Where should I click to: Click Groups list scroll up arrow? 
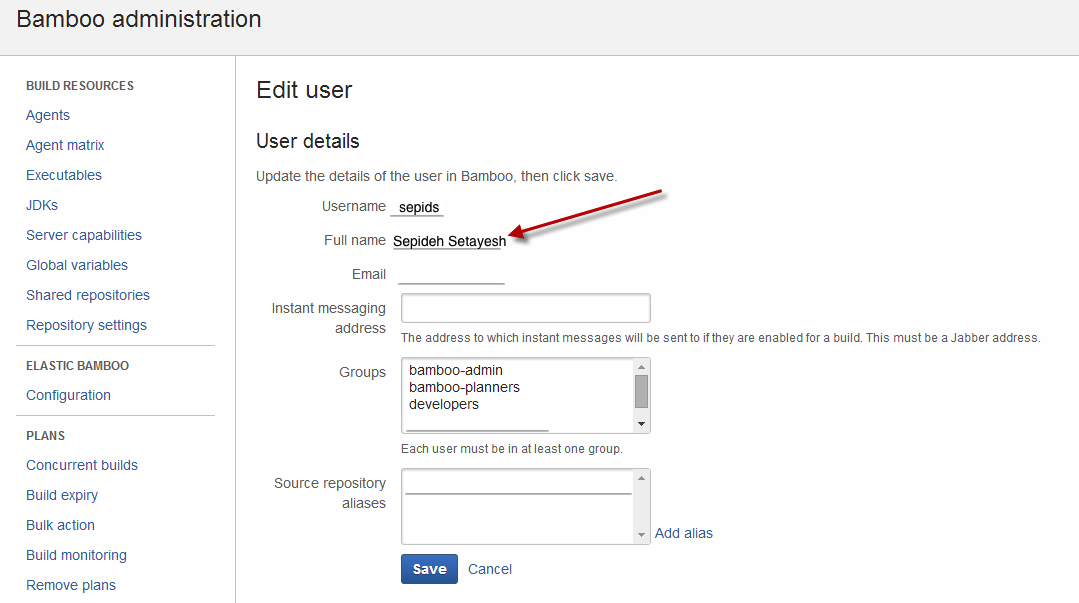(x=641, y=367)
